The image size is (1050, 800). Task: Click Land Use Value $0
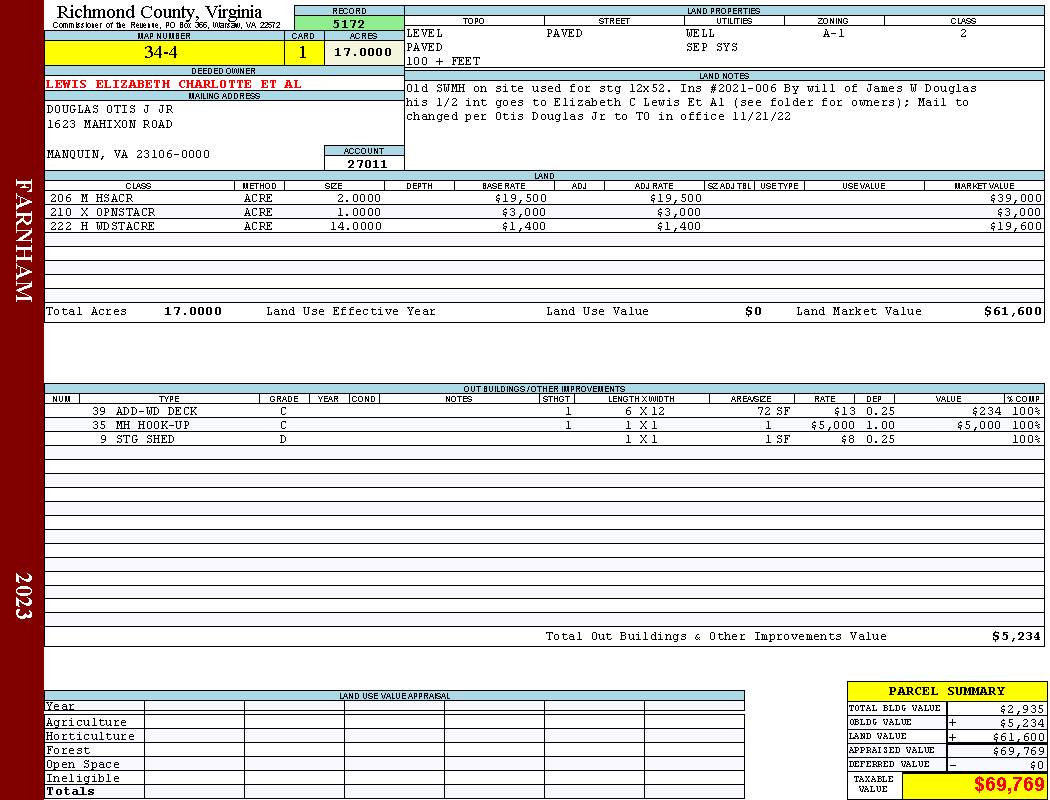tap(753, 311)
